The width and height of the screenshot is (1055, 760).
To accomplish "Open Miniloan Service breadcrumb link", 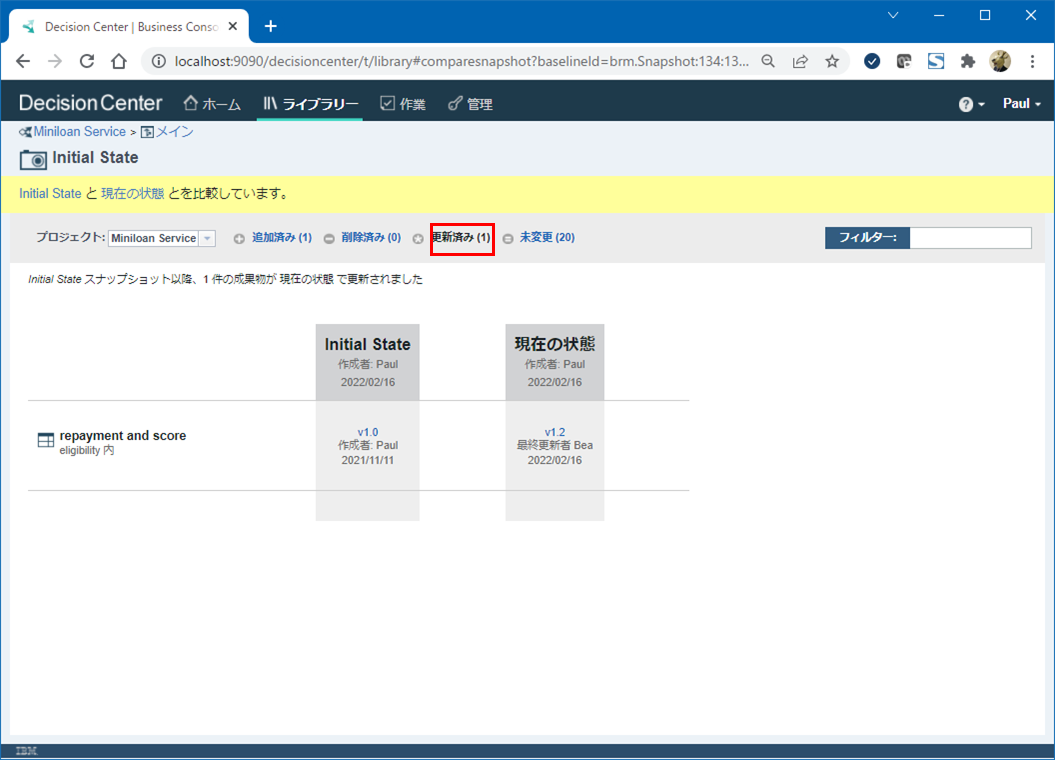I will point(79,132).
